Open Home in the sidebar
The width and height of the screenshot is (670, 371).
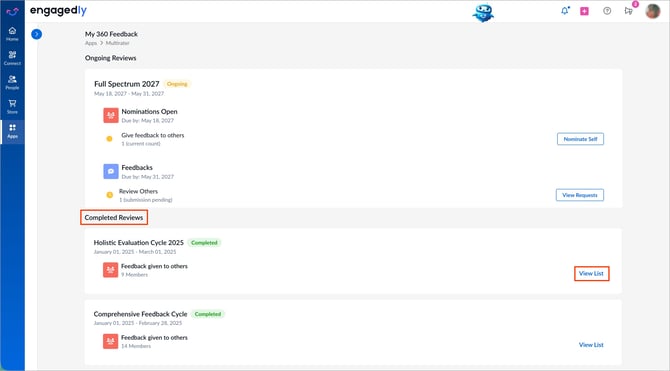12,34
